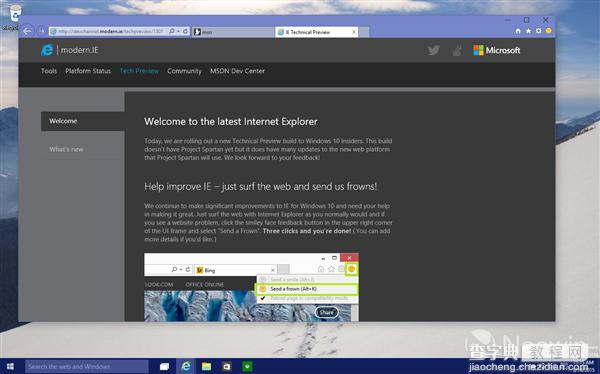Screen dimensions: 600x374
Task: Click the Home icon in IE toolbar
Action: pos(518,31)
